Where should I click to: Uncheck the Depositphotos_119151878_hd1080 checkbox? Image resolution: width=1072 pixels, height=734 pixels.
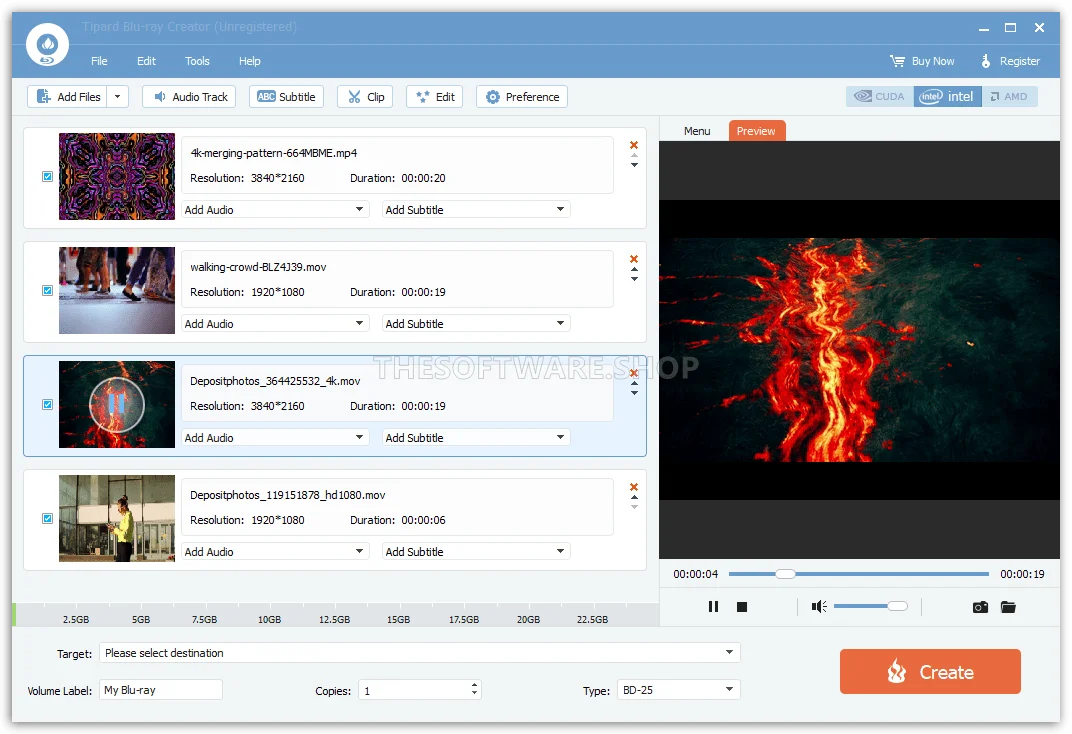click(x=48, y=519)
